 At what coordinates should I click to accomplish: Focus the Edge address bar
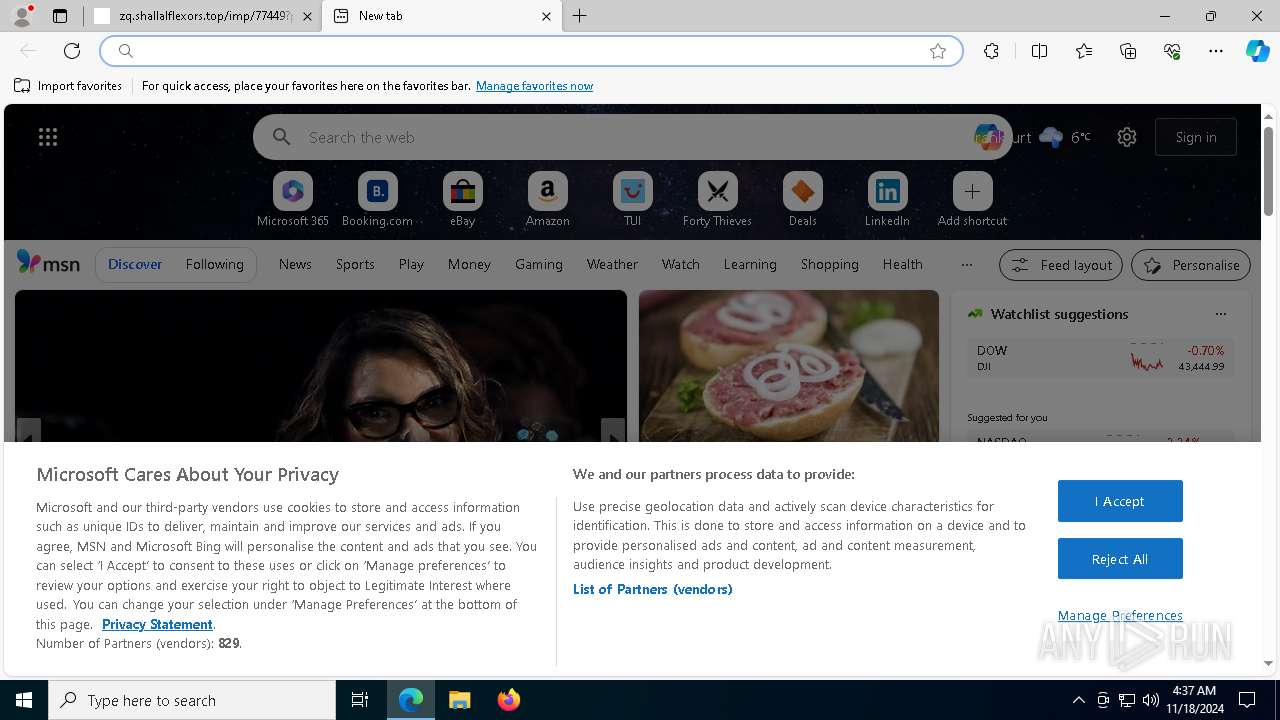[530, 51]
